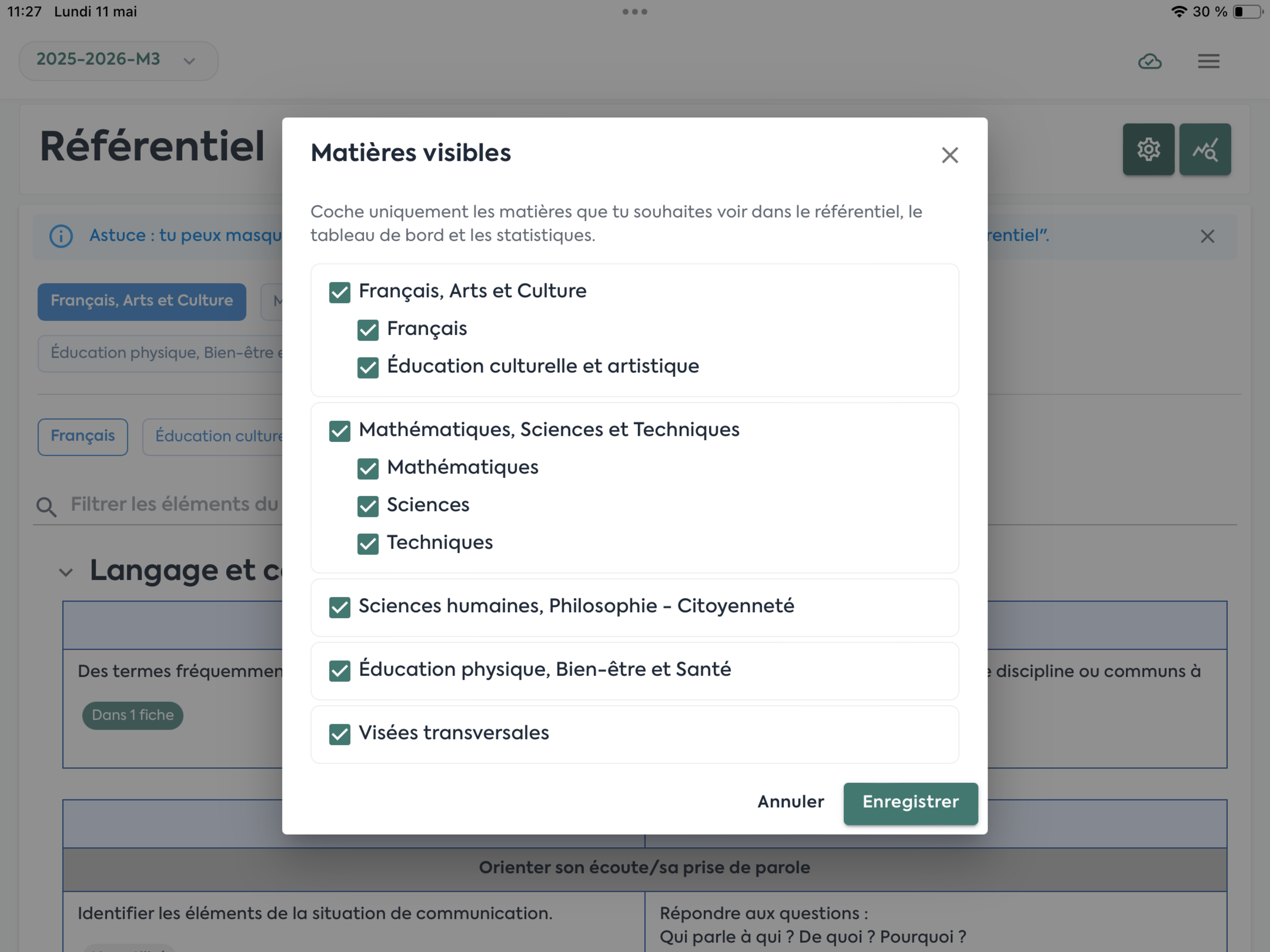
Task: Click the Annuler button
Action: click(x=791, y=802)
